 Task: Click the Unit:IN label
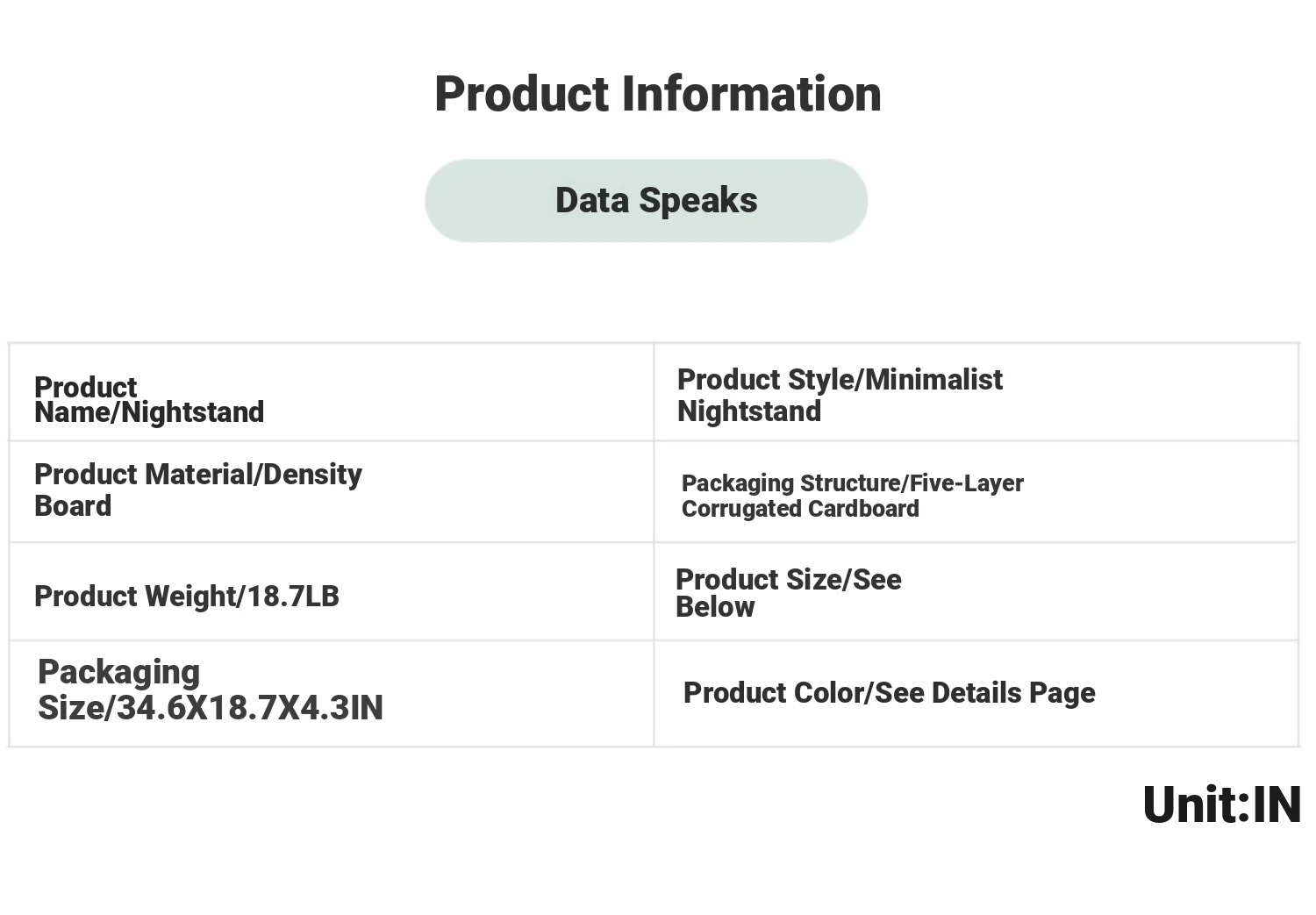(x=1222, y=804)
